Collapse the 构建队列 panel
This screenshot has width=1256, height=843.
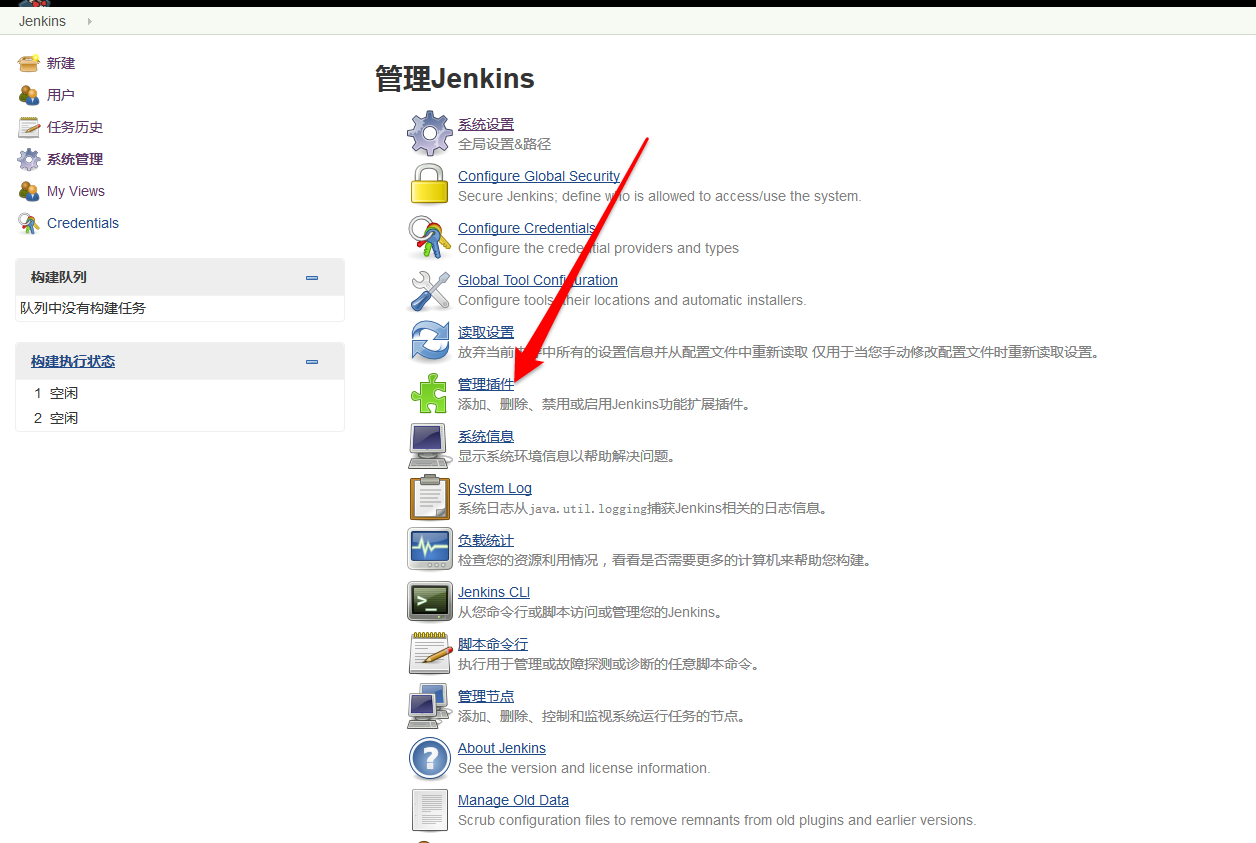pos(312,278)
